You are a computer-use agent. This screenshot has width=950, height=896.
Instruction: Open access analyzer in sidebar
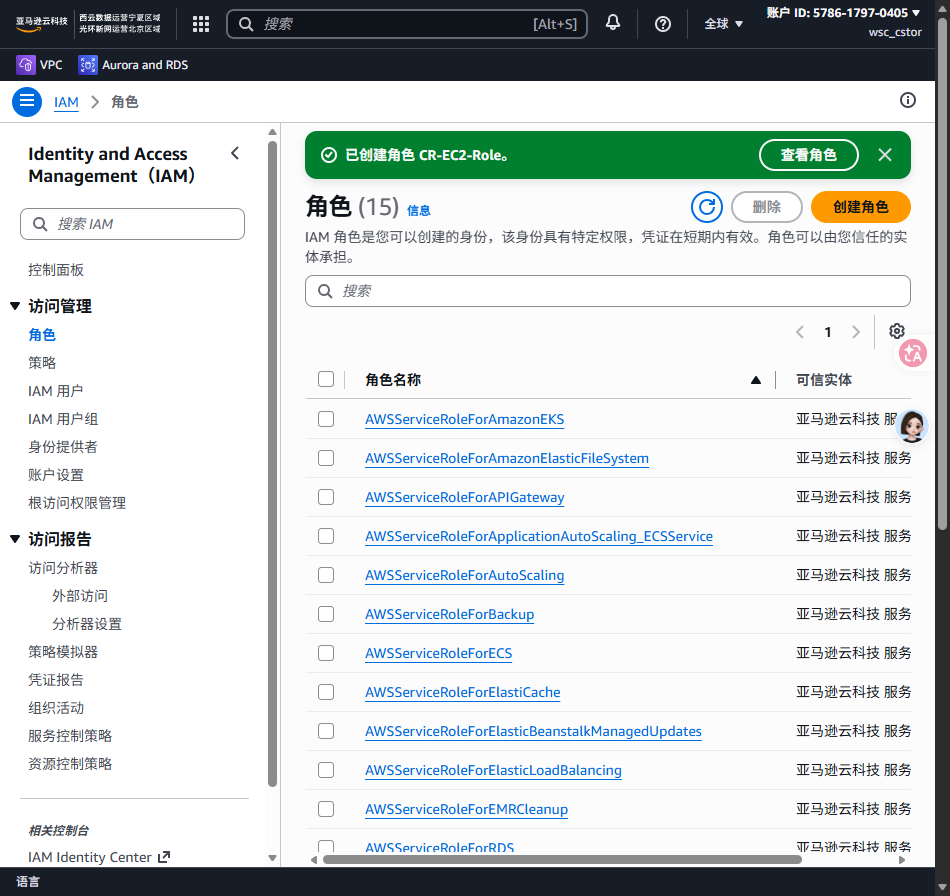[x=63, y=568]
